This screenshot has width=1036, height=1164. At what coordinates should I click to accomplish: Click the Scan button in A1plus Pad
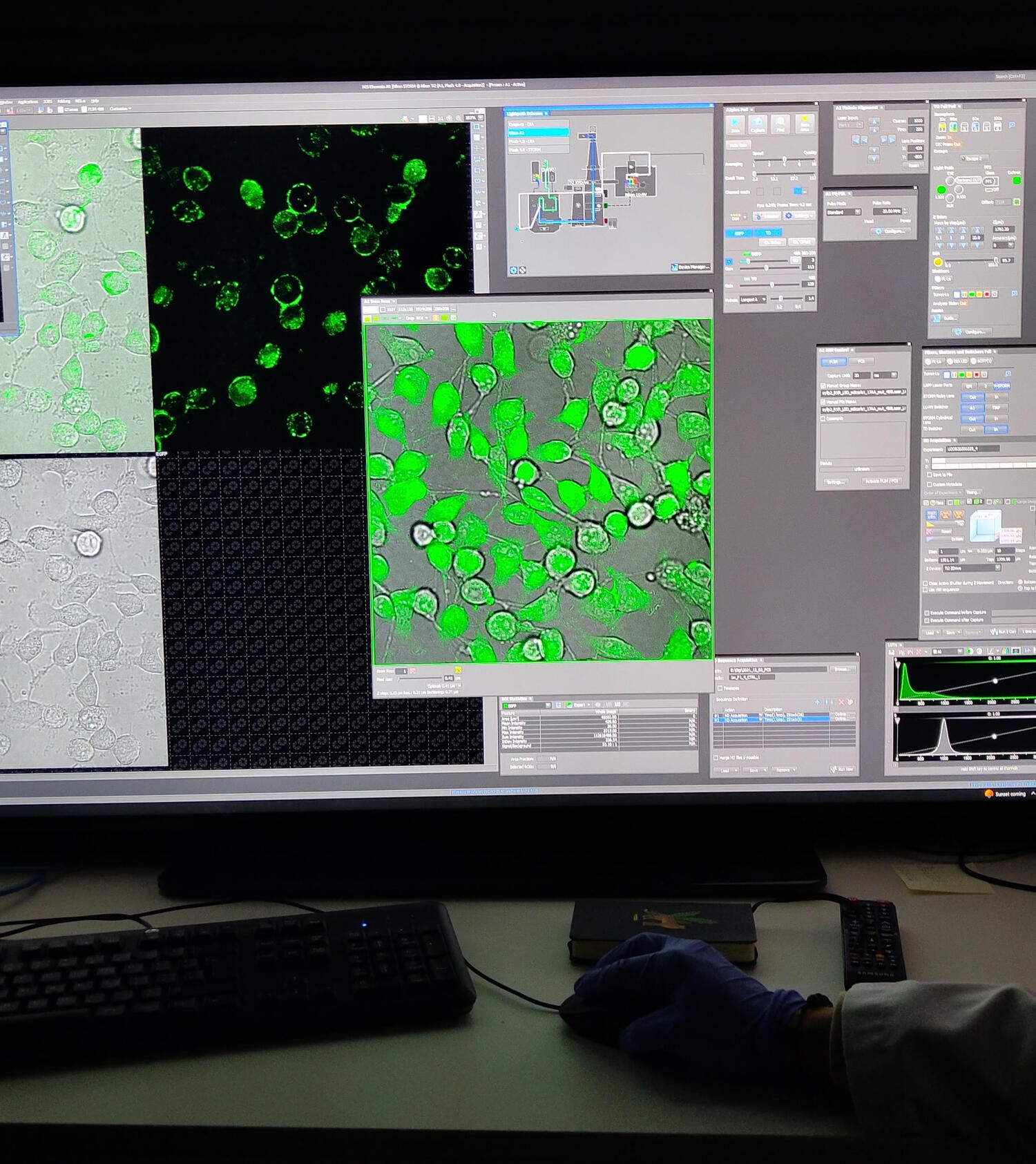(x=735, y=124)
